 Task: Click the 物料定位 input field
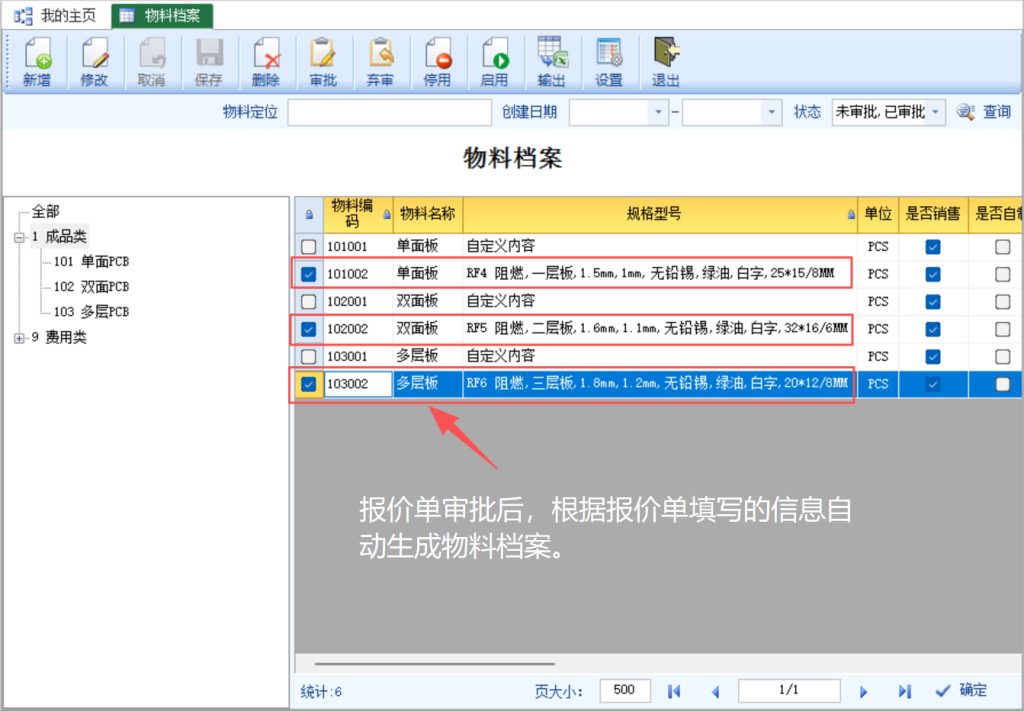389,112
